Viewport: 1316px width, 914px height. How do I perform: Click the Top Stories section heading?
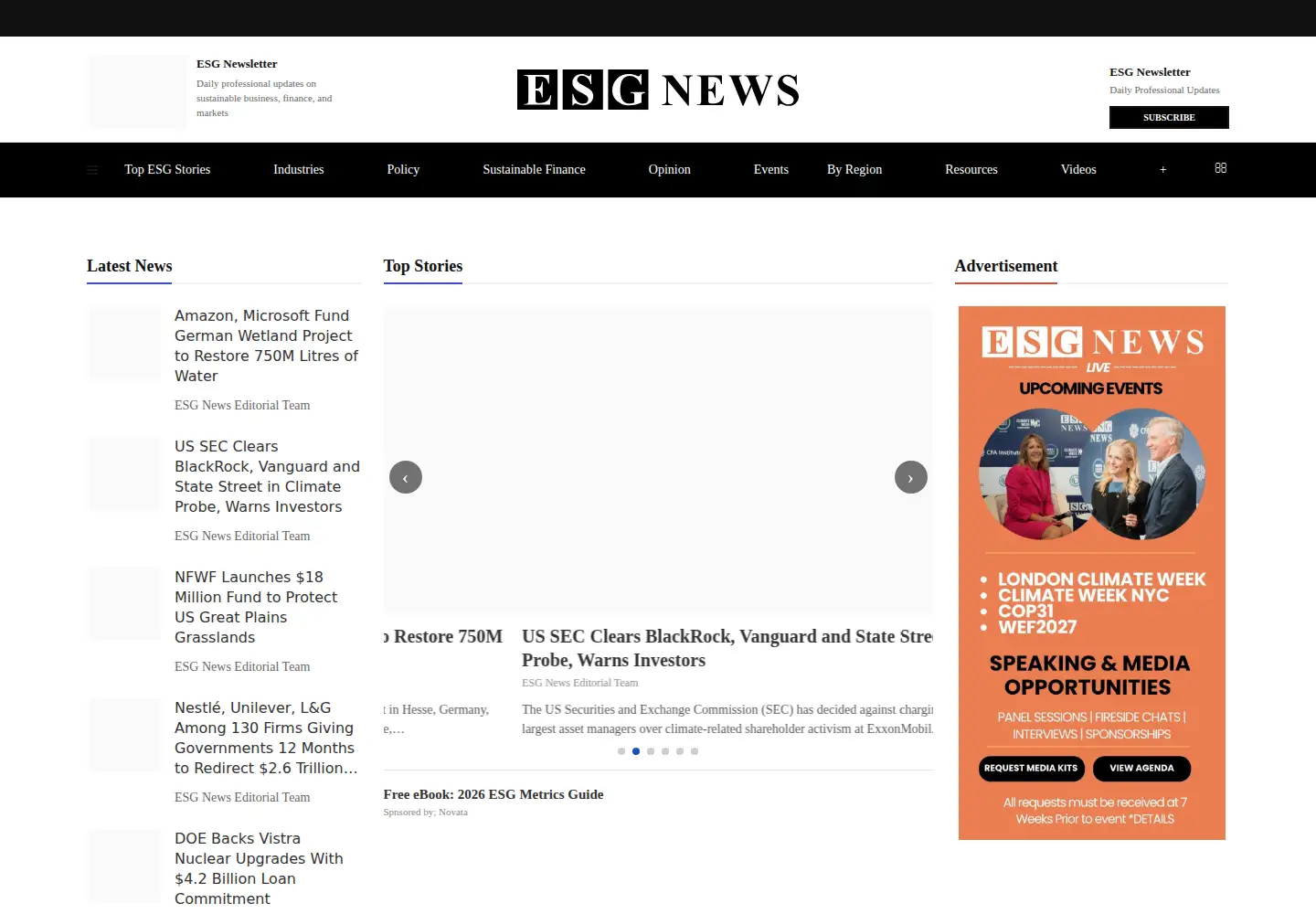(x=423, y=266)
